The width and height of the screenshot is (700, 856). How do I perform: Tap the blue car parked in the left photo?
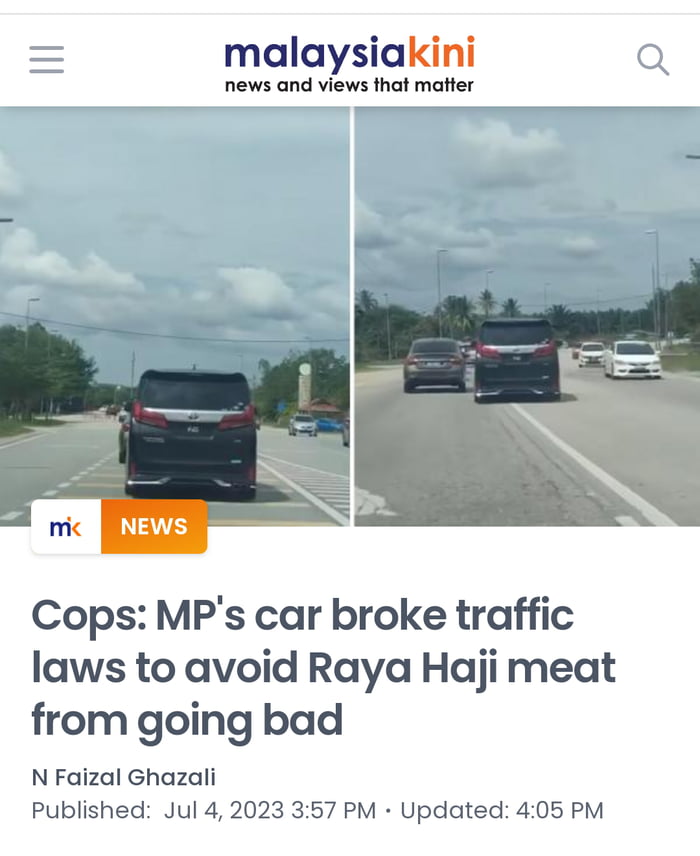329,425
